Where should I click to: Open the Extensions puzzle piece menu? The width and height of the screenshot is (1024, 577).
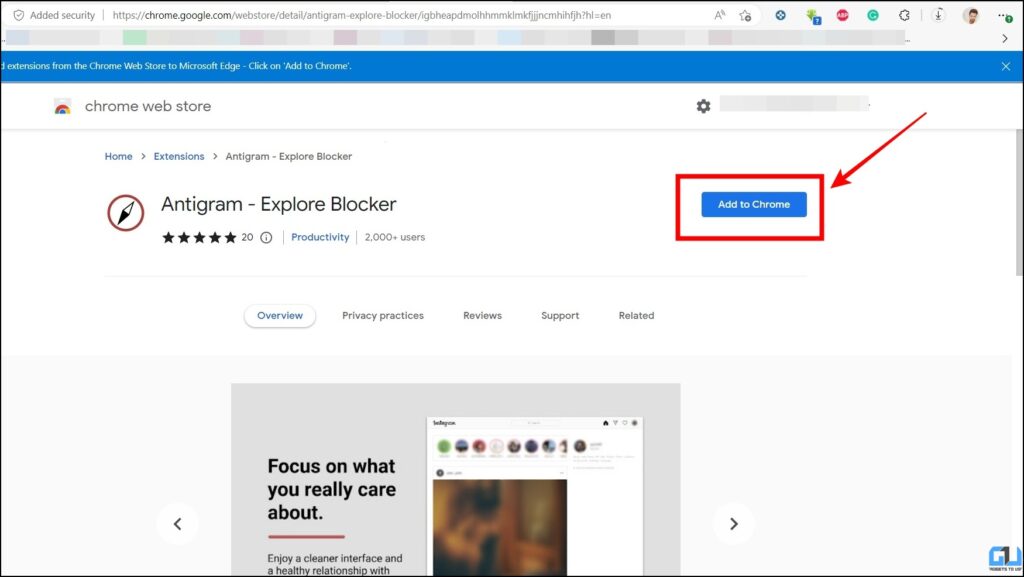point(904,15)
